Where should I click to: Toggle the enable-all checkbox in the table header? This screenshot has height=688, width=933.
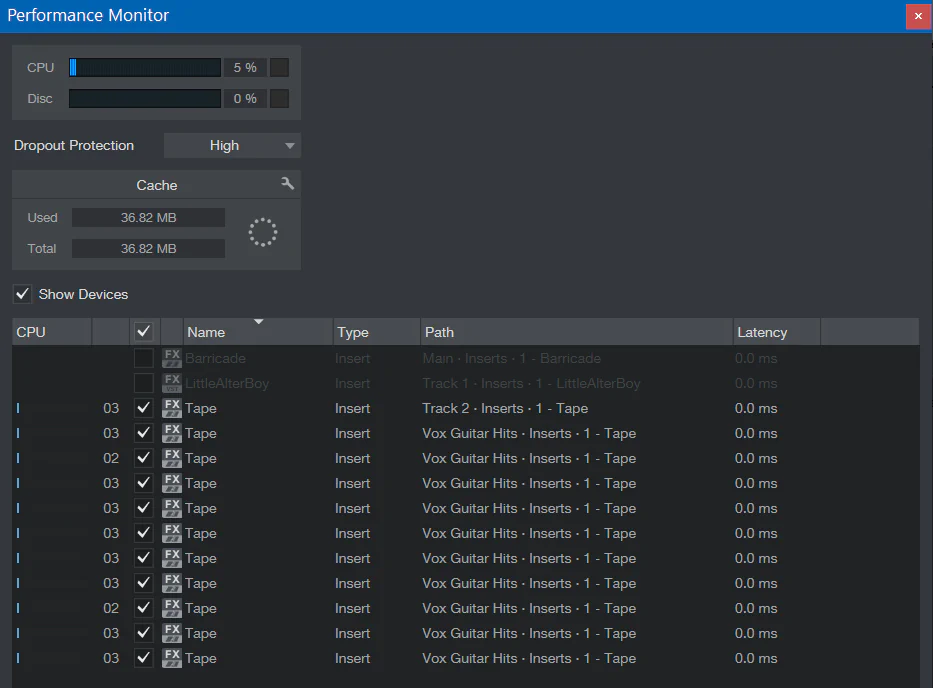143,332
